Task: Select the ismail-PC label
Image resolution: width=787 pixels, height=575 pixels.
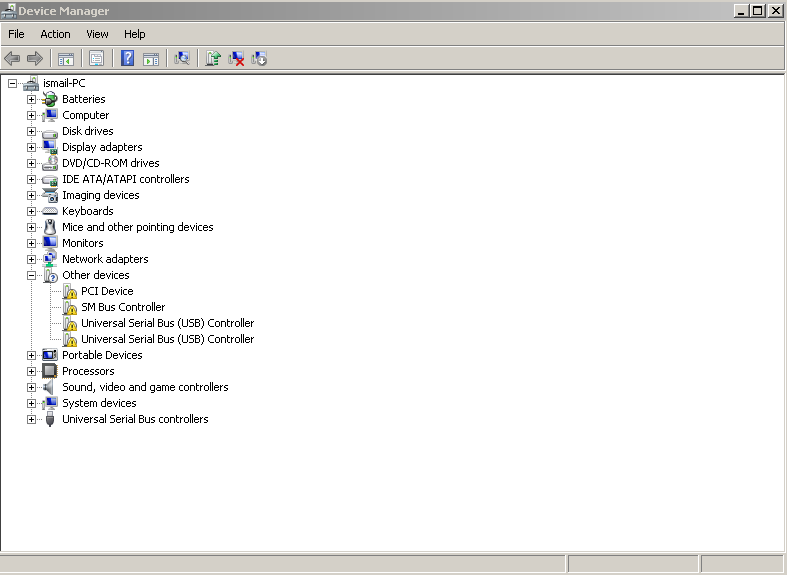Action: (x=64, y=83)
